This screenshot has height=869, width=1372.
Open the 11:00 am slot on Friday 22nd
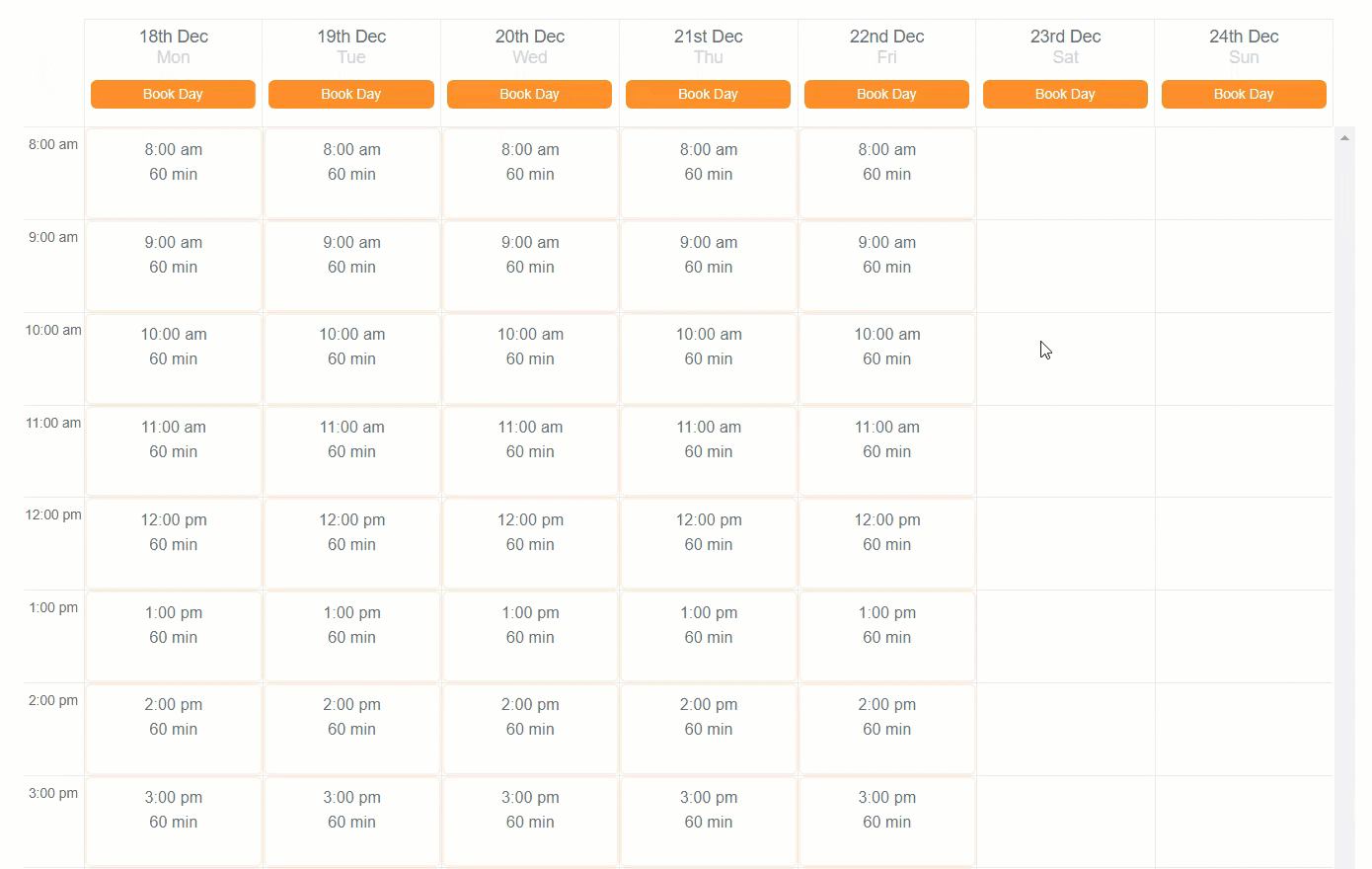click(887, 451)
